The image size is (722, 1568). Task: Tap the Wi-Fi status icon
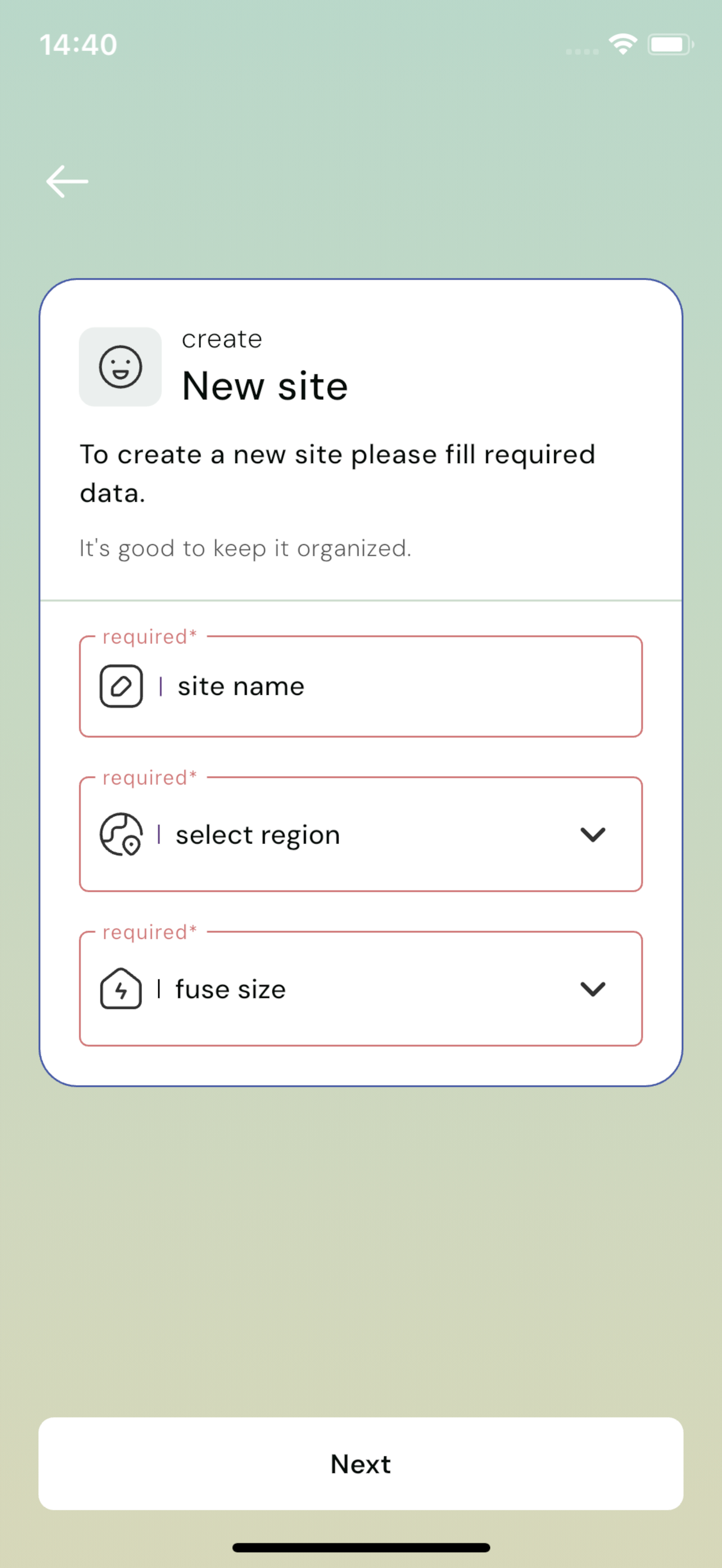coord(623,44)
